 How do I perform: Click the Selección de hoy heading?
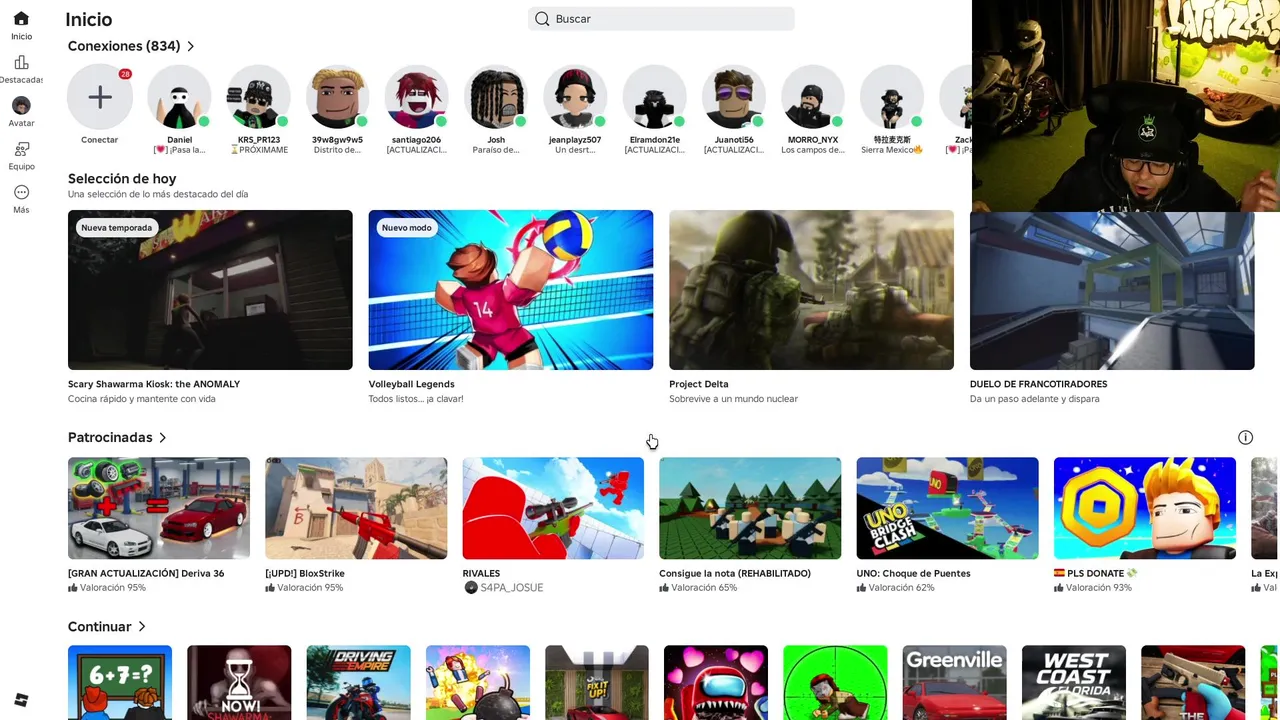[x=122, y=179]
